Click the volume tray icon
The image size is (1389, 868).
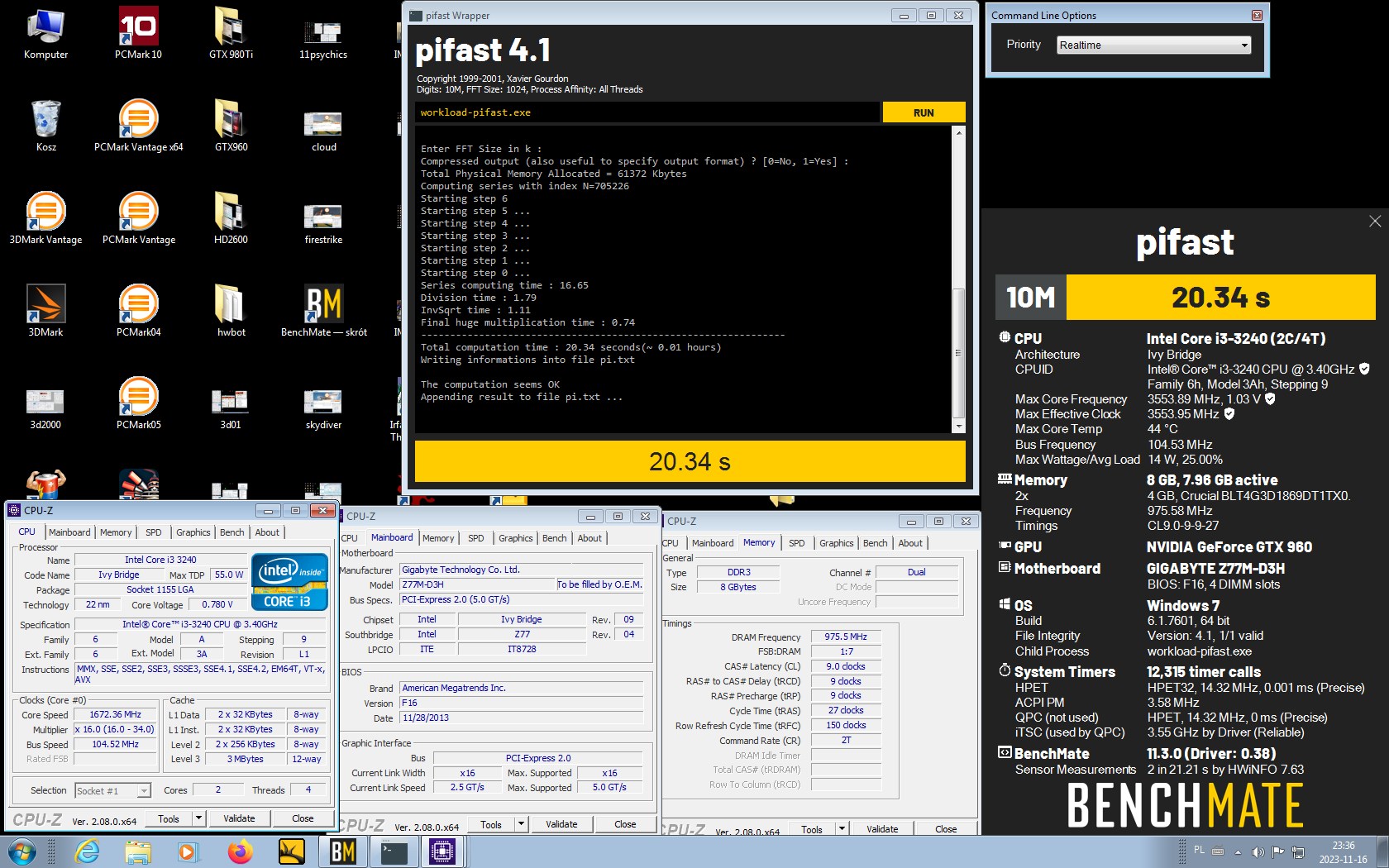click(x=1258, y=851)
